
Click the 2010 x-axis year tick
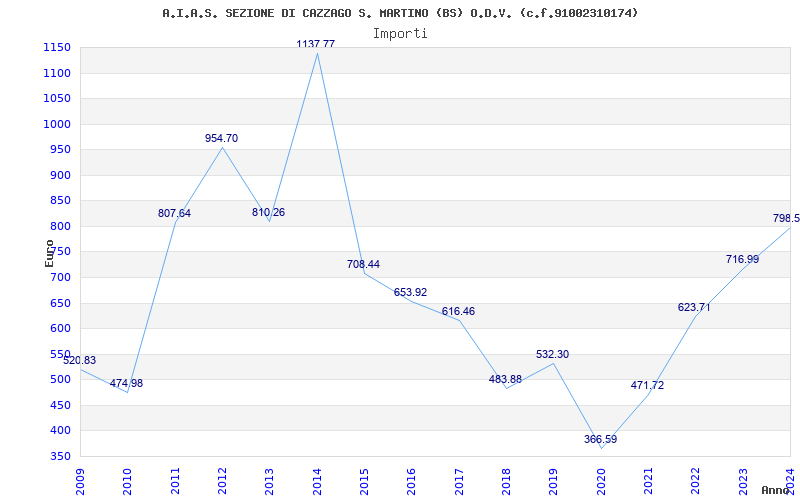point(128,481)
